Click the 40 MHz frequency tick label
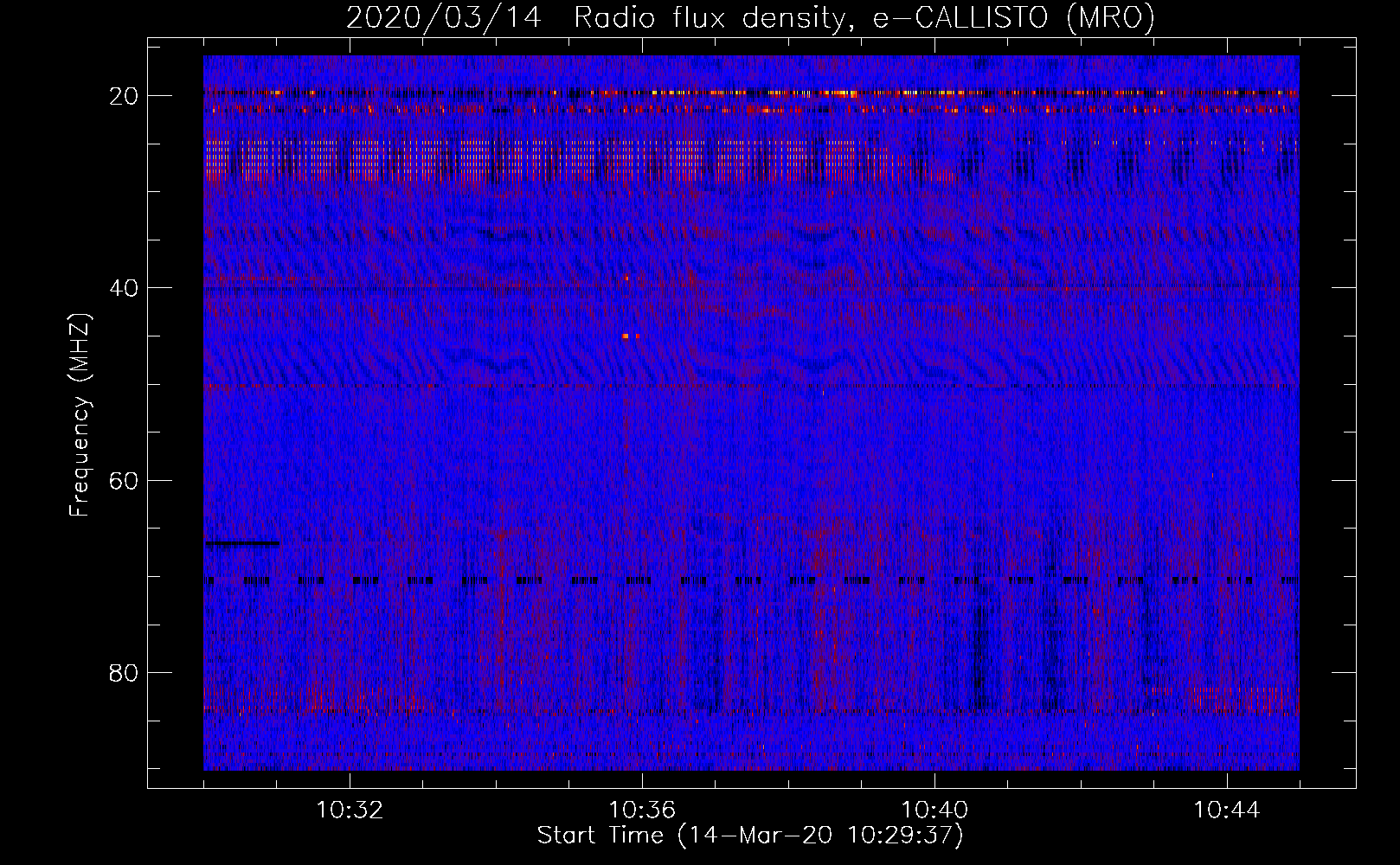The image size is (1400, 865). 124,288
